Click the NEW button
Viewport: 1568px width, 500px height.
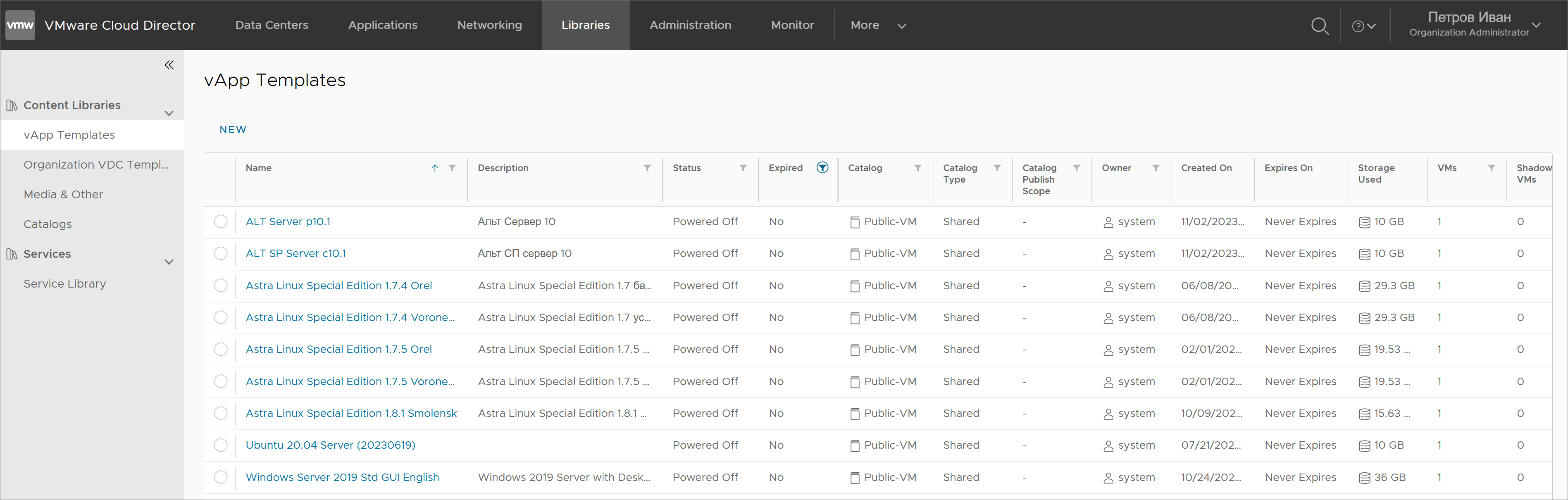pos(233,130)
